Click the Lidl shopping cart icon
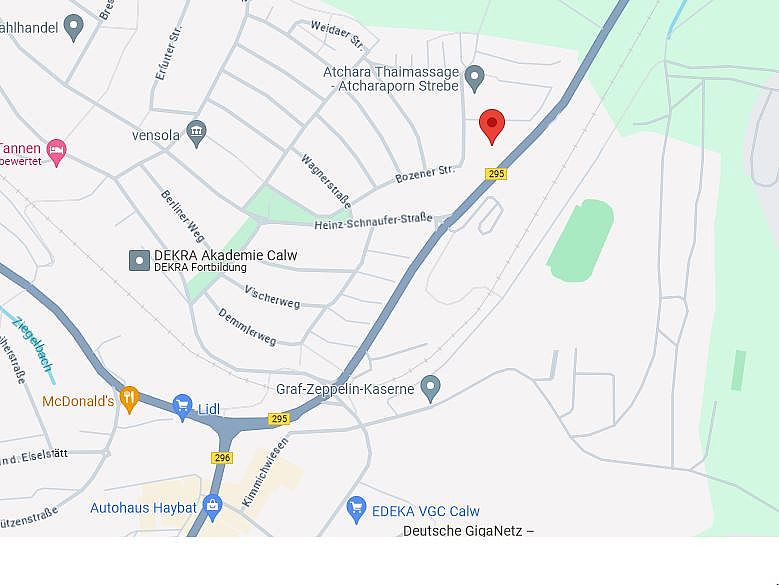This screenshot has height=585, width=779. tap(182, 408)
